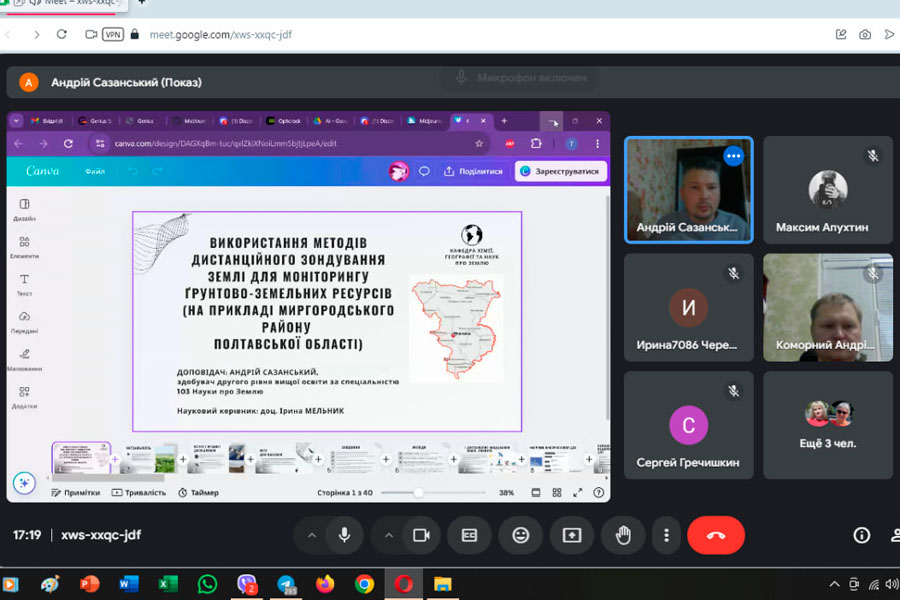Launch Opera from the Windows taskbar

click(x=403, y=584)
